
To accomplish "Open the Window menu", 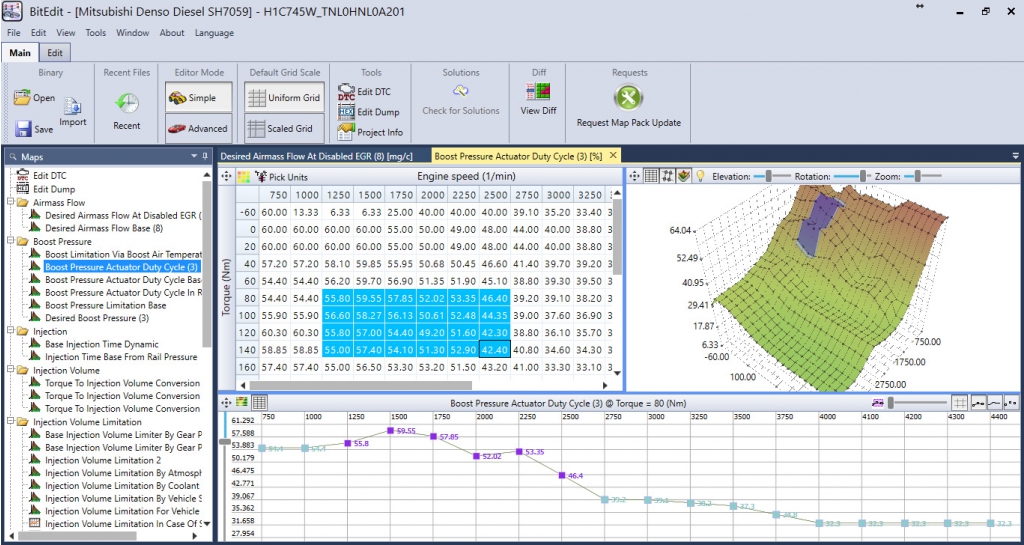I will click(133, 33).
